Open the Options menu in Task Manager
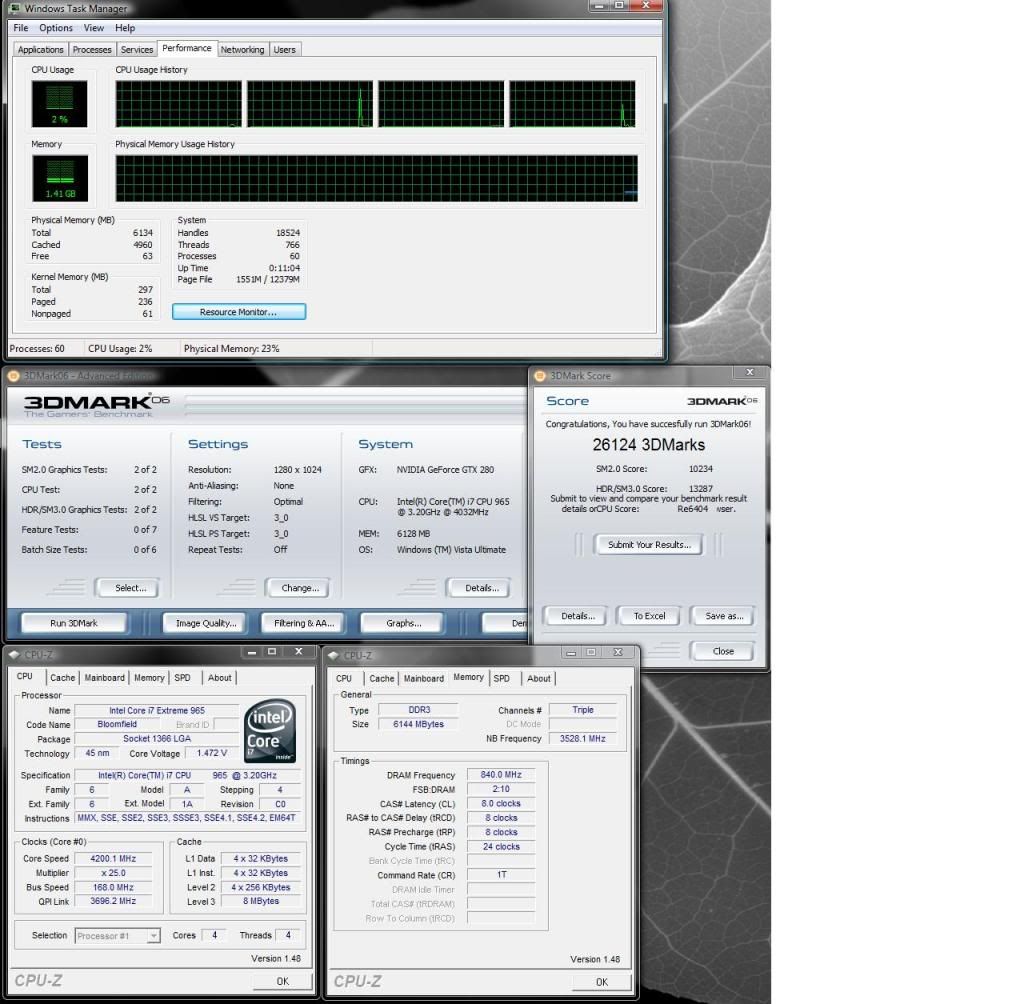Viewport: 1024px width, 1004px height. click(x=56, y=28)
